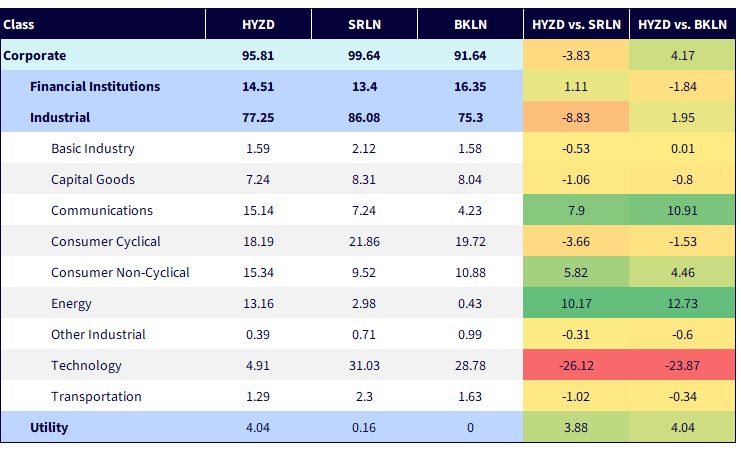Select the HYZD column header
This screenshot has height=451, width=741.
[x=258, y=25]
